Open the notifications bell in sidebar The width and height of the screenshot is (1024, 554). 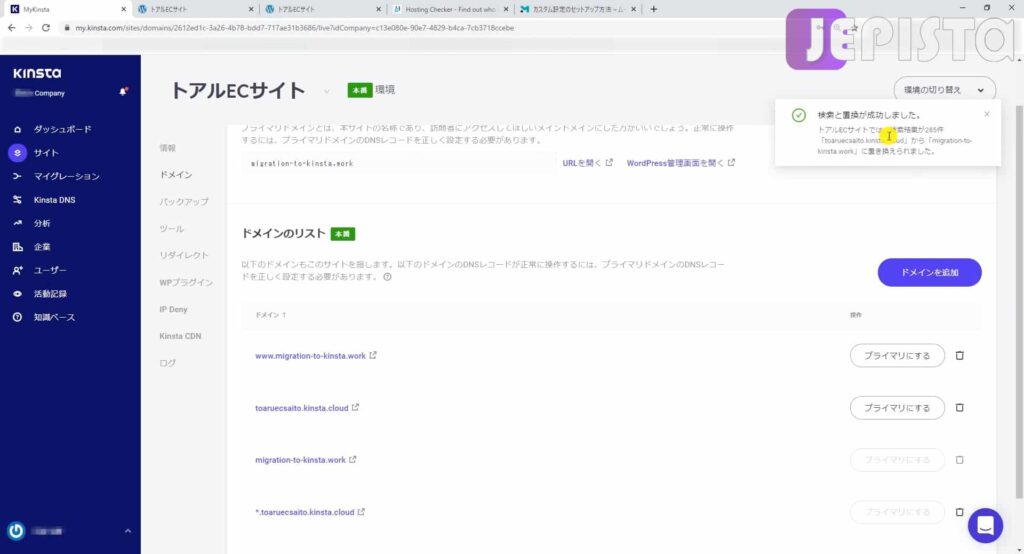[x=123, y=92]
